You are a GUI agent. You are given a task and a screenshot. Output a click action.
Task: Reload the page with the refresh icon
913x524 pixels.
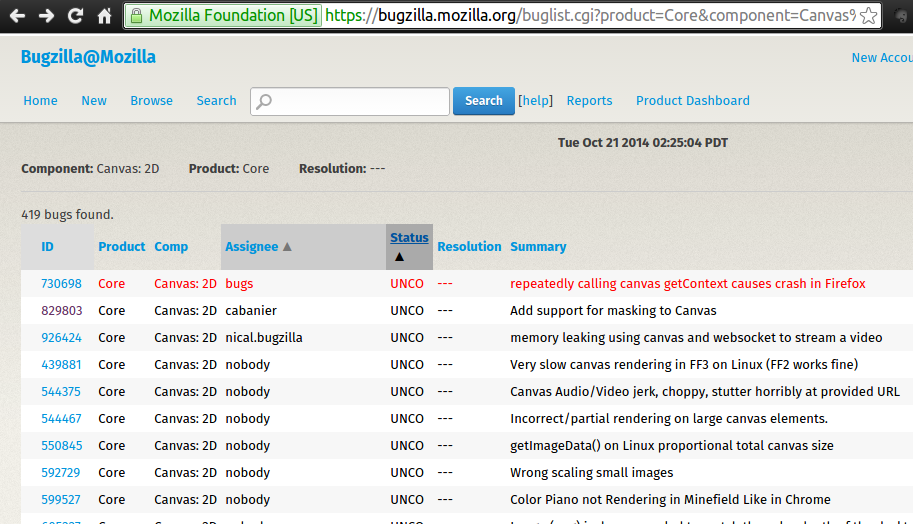click(x=75, y=16)
